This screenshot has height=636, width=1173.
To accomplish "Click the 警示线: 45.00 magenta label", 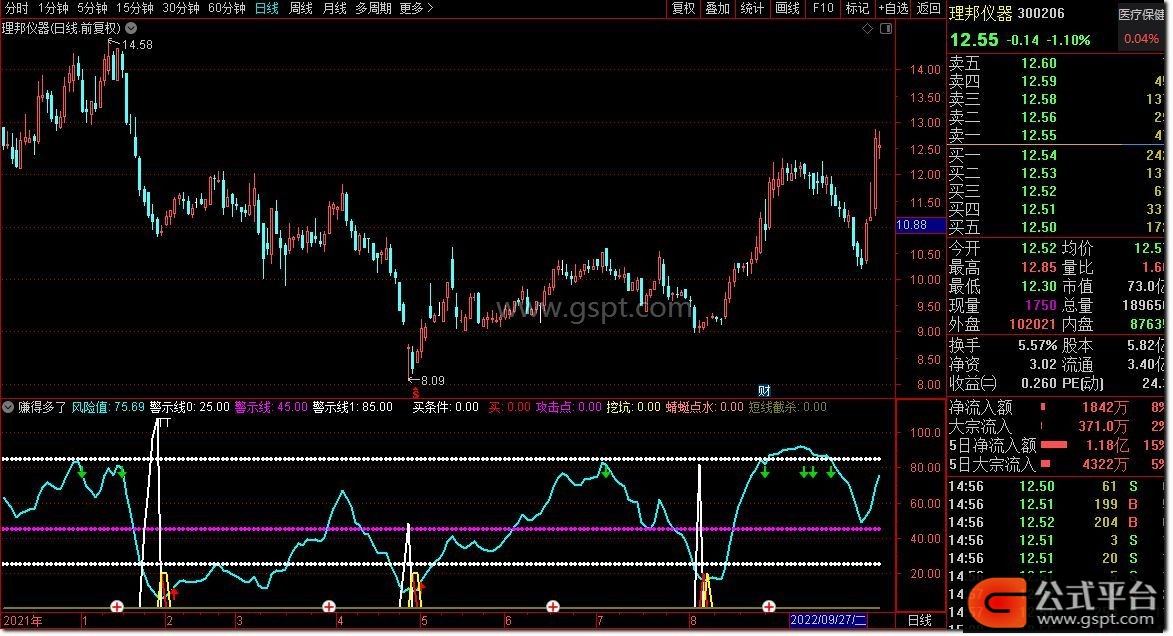I will coord(271,407).
